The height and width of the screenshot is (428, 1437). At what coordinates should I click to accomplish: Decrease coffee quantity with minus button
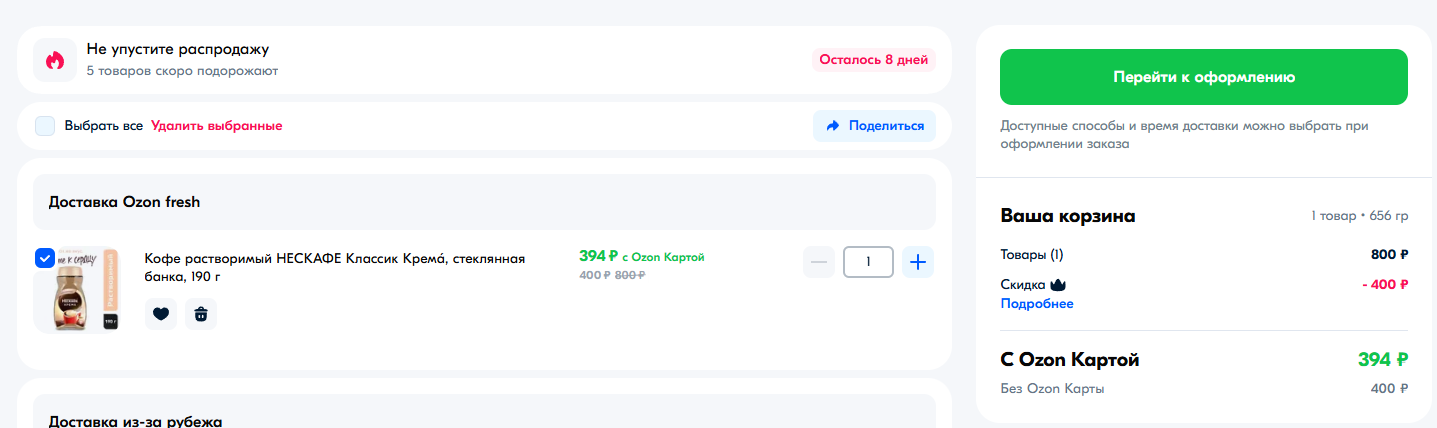(819, 262)
